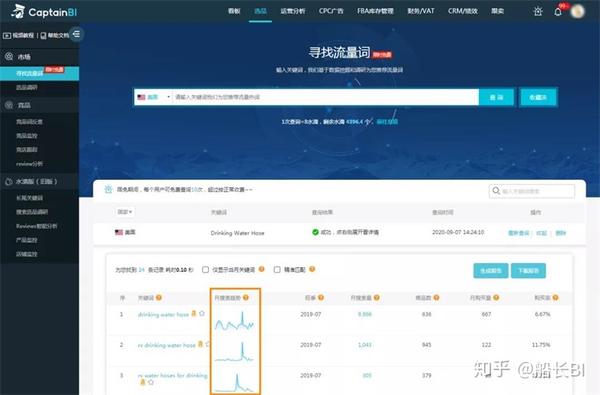Click help icon on the column showing 6.67%
Screen dimensions: 600x395
555,297
